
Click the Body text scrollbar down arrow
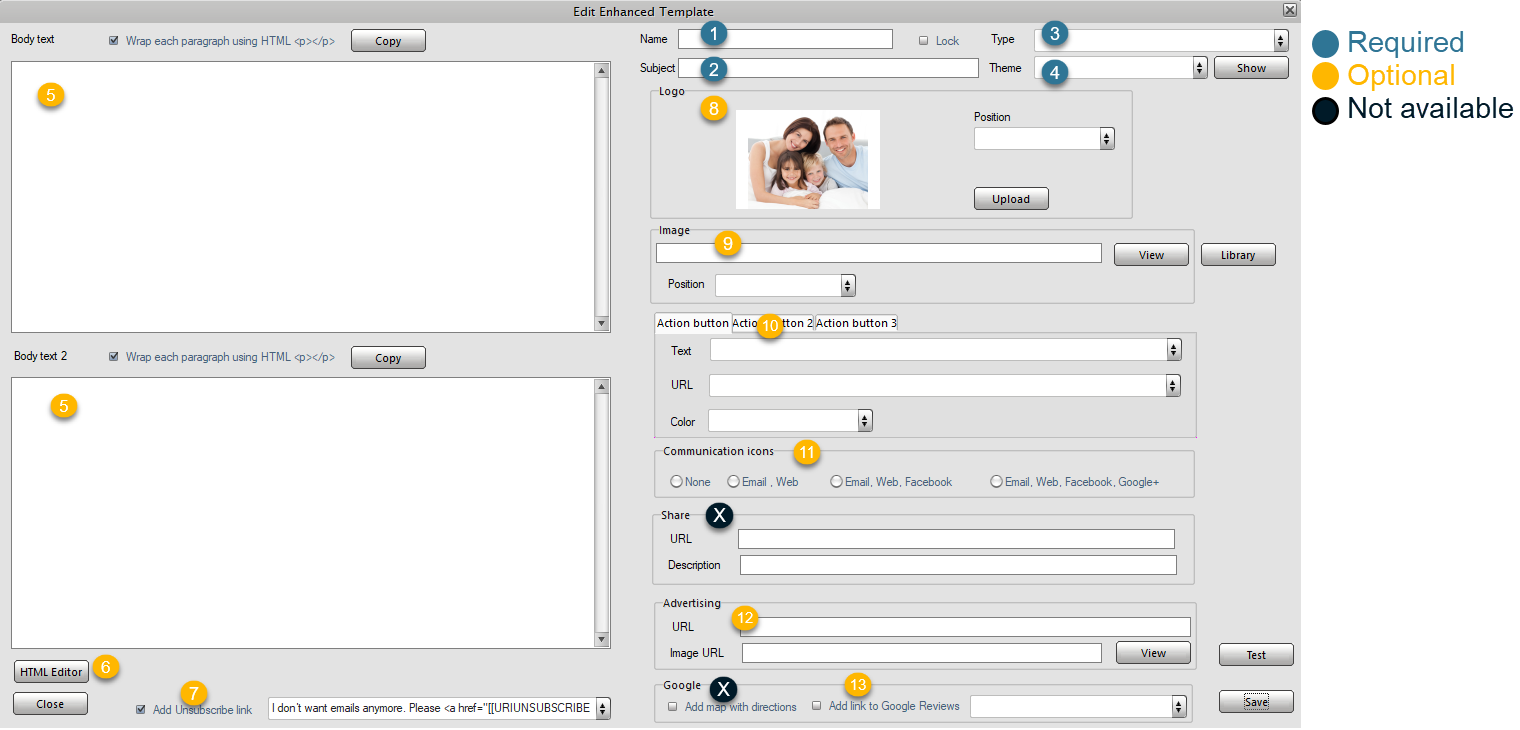[602, 324]
